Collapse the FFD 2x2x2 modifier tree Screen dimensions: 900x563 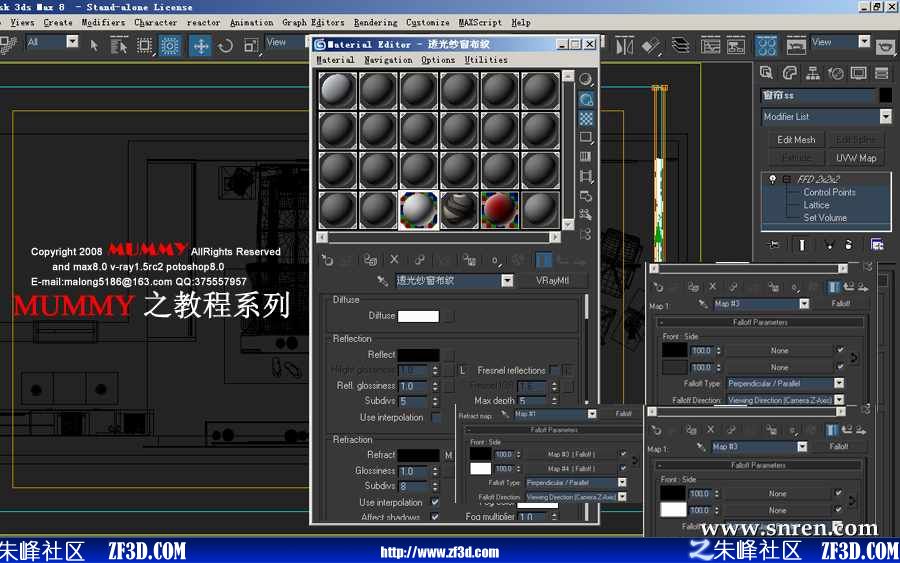tap(787, 179)
